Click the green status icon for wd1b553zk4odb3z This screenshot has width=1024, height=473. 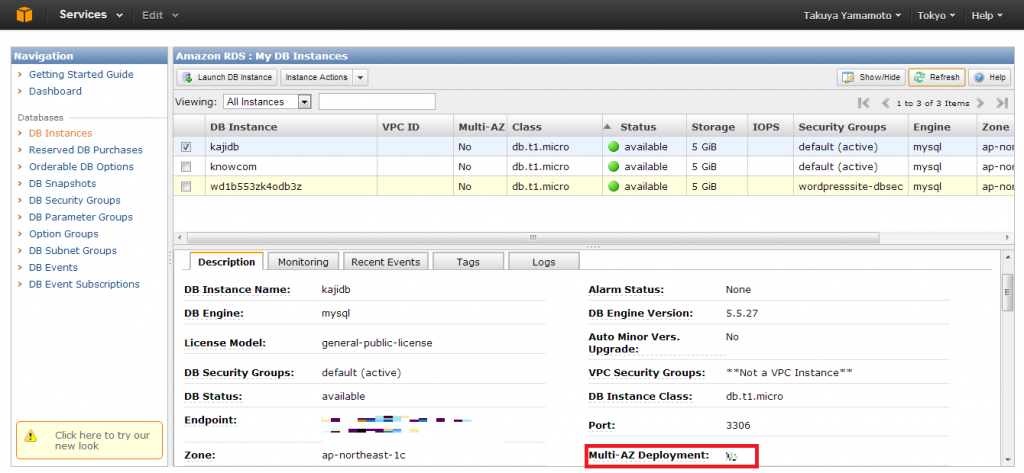coord(613,187)
